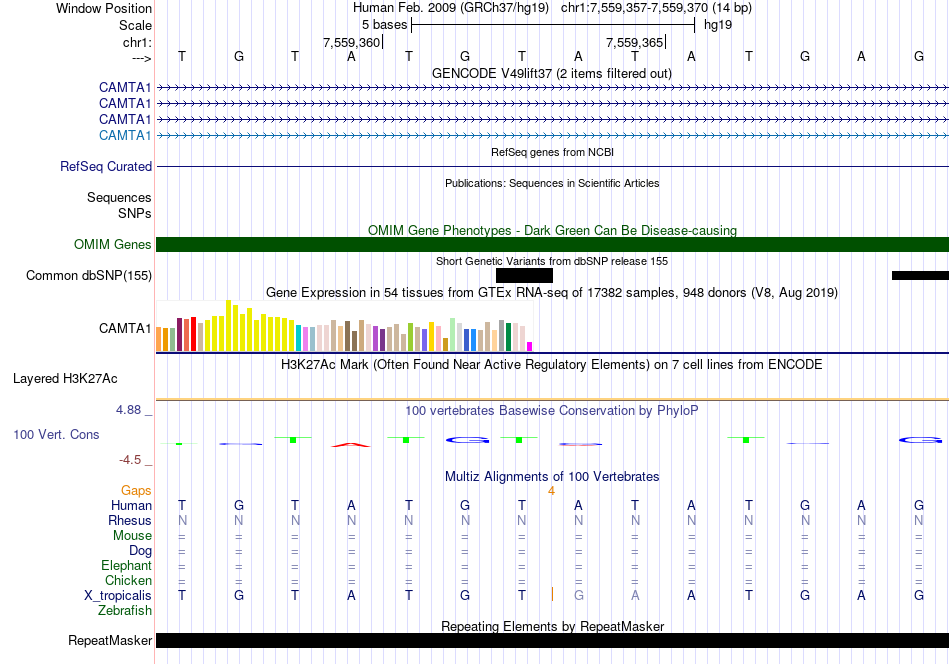Click the Sequences track label
Screen dimensions: 950x664
tap(119, 198)
